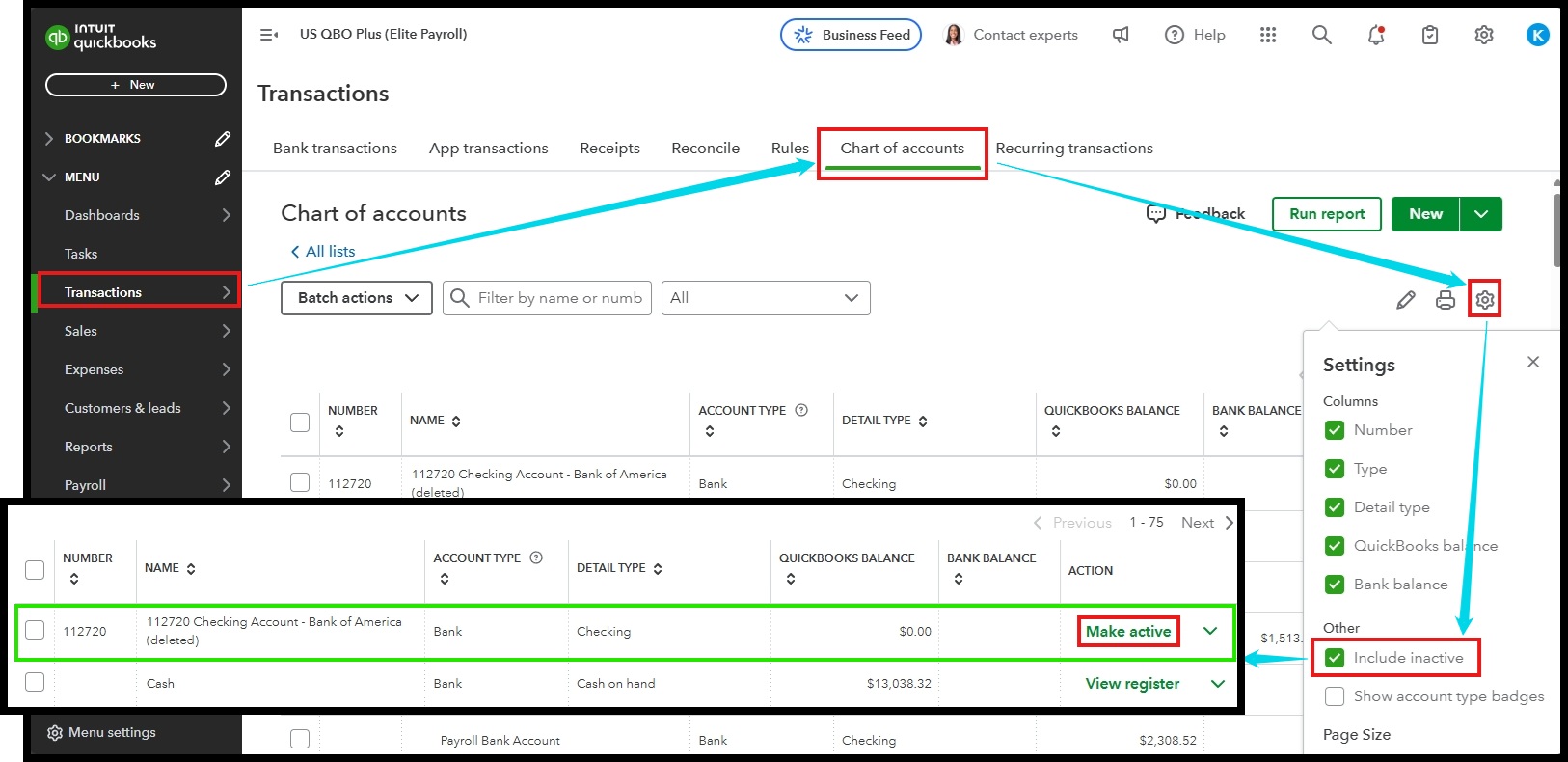Sort by Bank Balance in inset table
Image resolution: width=1568 pixels, height=762 pixels.
[x=959, y=579]
